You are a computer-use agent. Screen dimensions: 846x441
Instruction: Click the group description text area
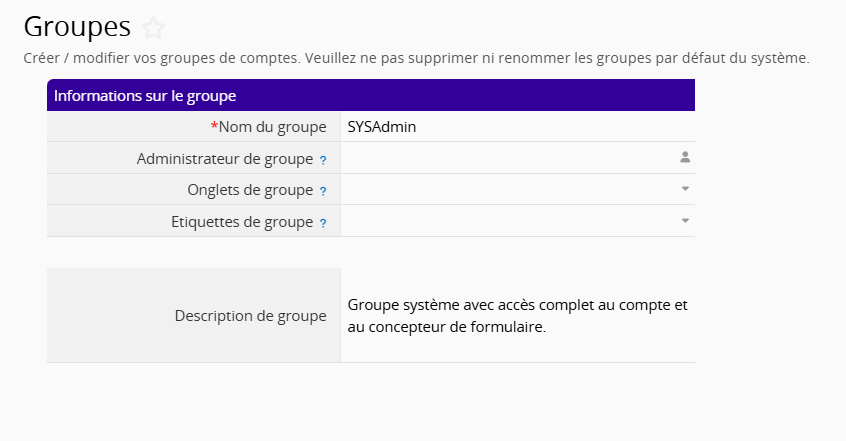[517, 315]
